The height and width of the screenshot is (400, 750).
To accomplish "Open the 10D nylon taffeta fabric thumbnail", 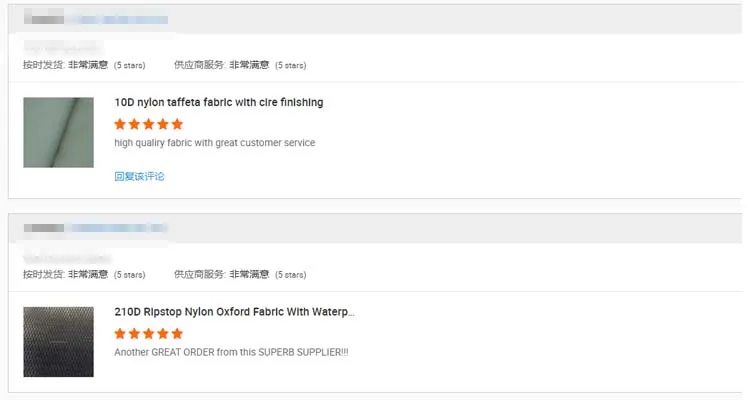I will coord(58,132).
